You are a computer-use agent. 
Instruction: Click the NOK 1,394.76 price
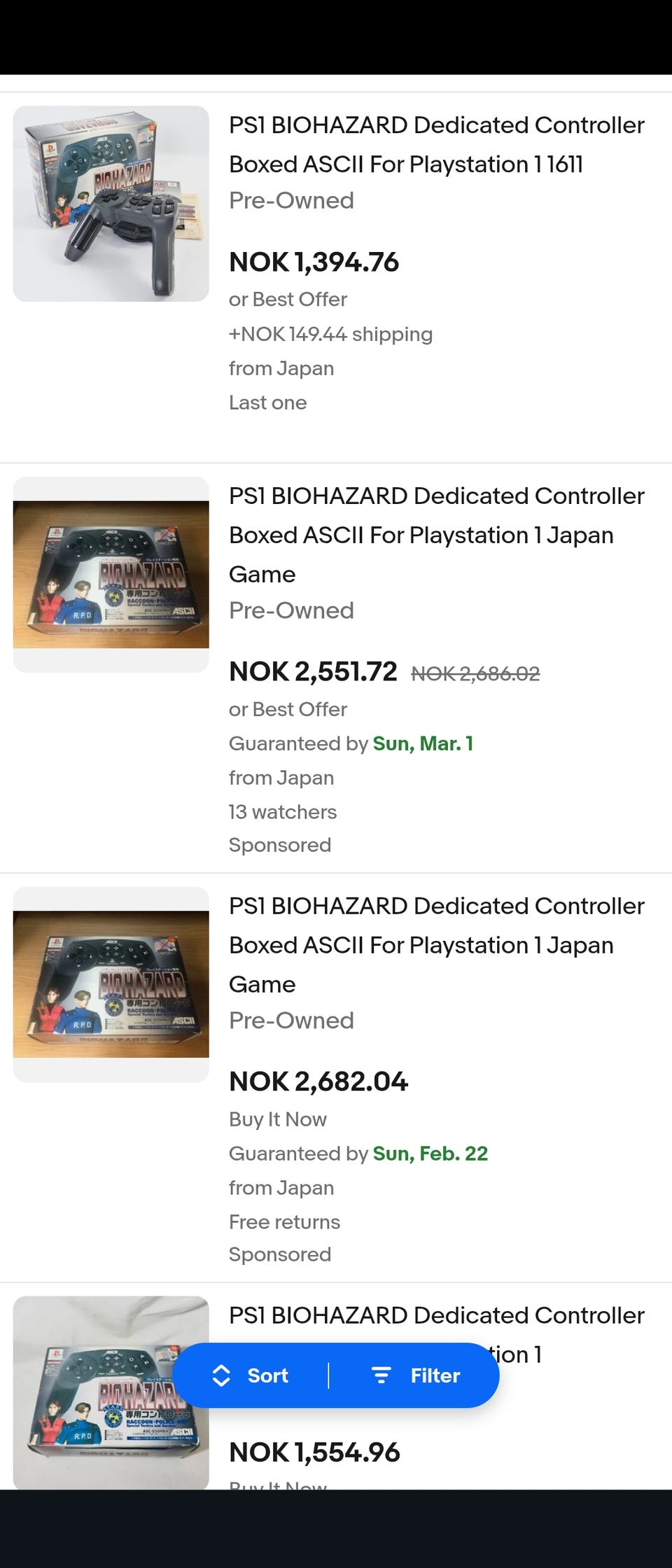pyautogui.click(x=314, y=262)
